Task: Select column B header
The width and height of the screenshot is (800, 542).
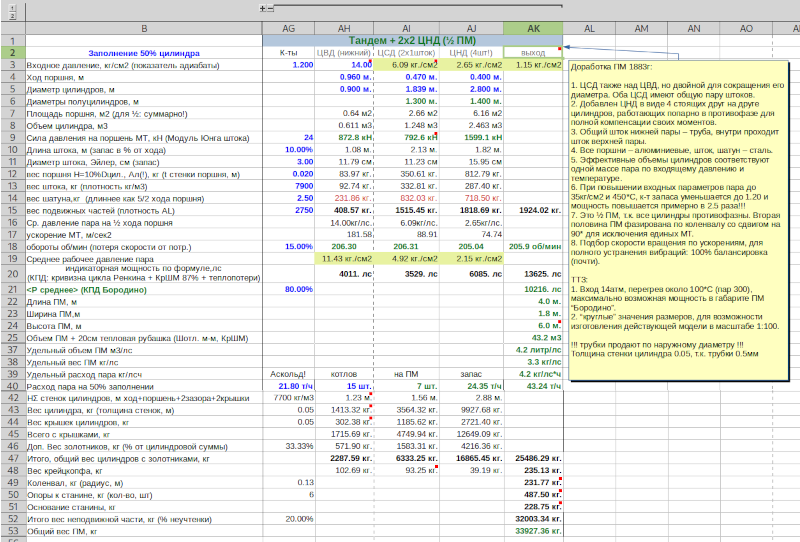Action: [144, 29]
